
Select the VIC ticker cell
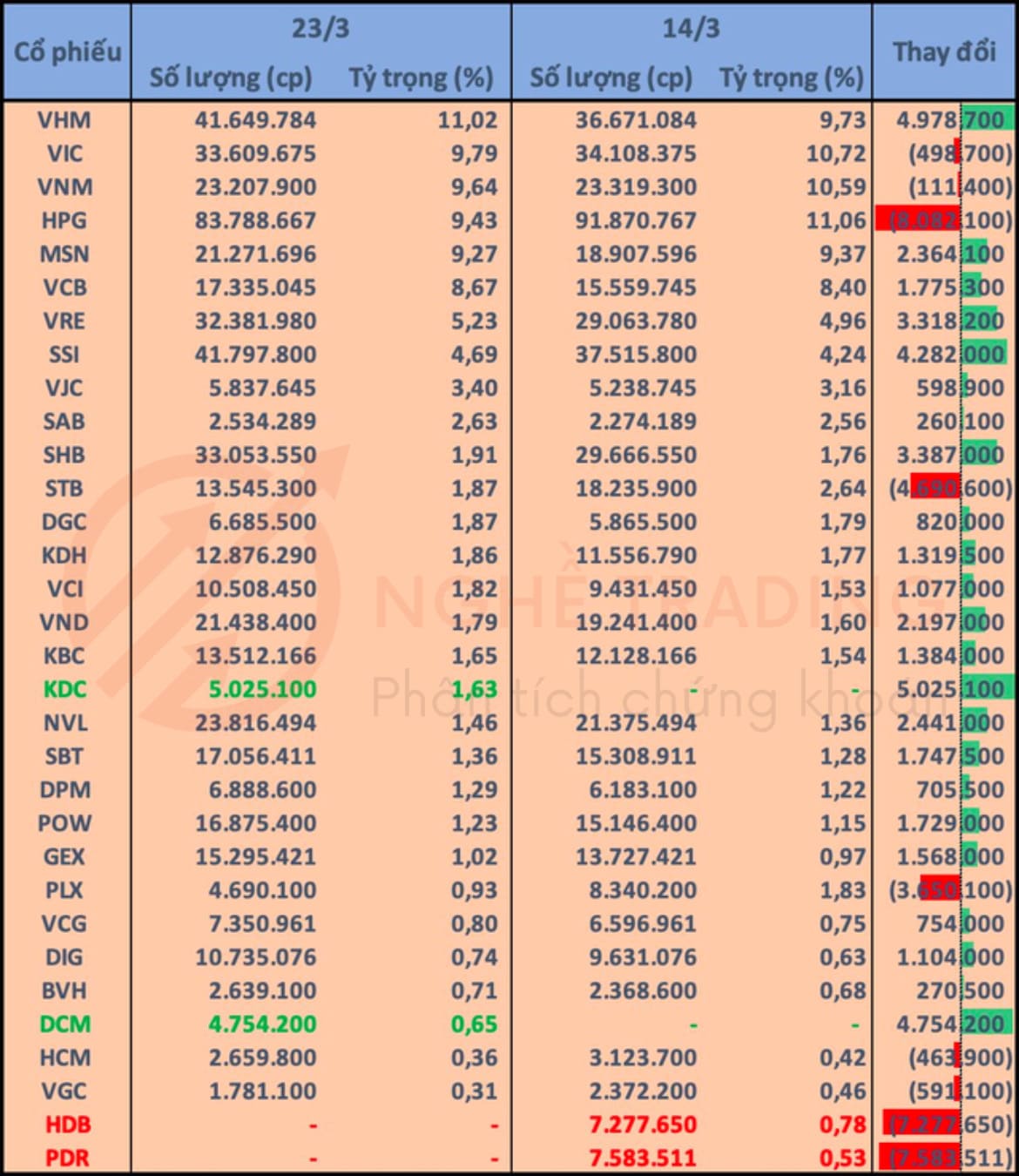(x=64, y=153)
